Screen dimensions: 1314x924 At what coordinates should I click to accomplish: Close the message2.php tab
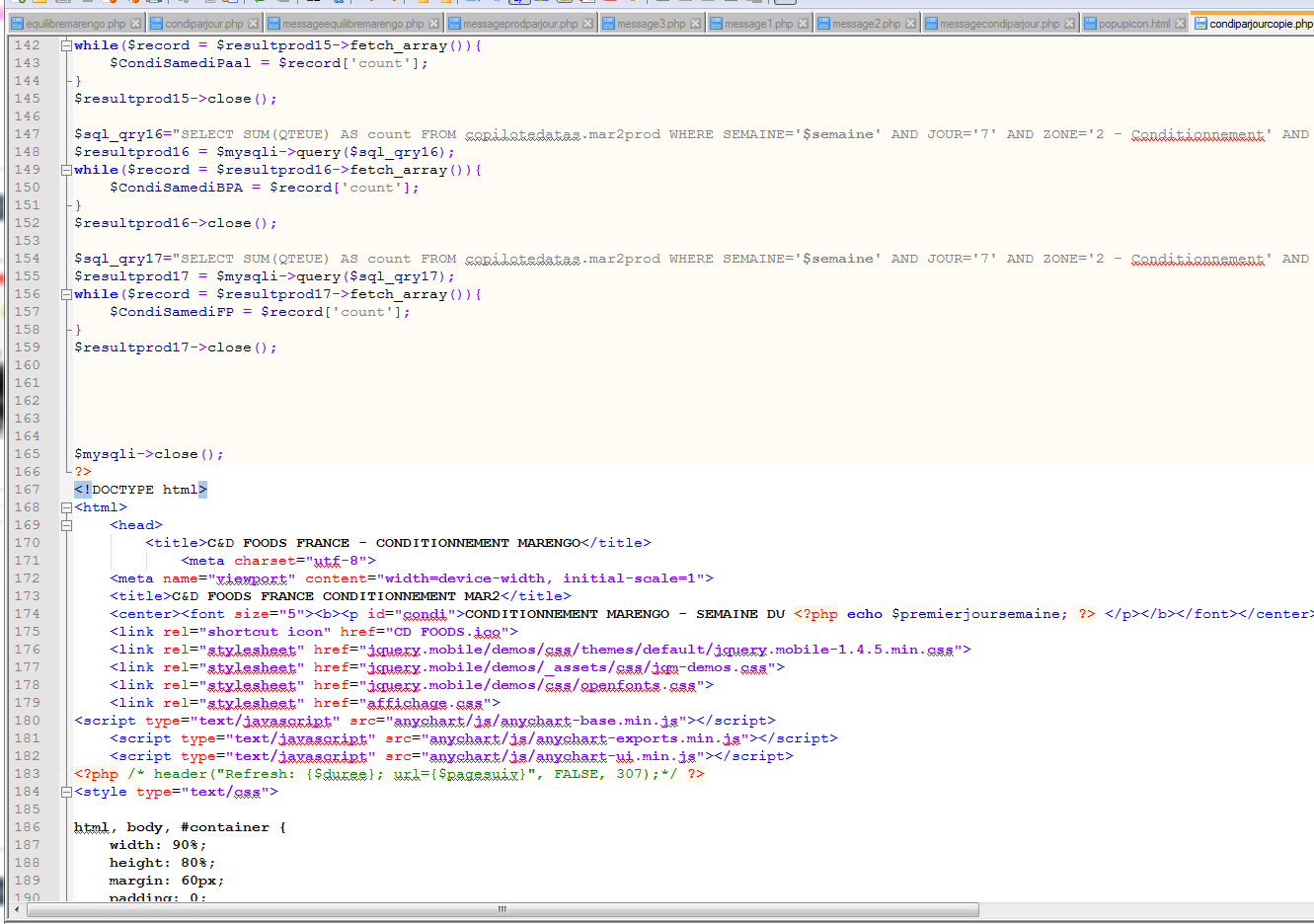pyautogui.click(x=910, y=24)
